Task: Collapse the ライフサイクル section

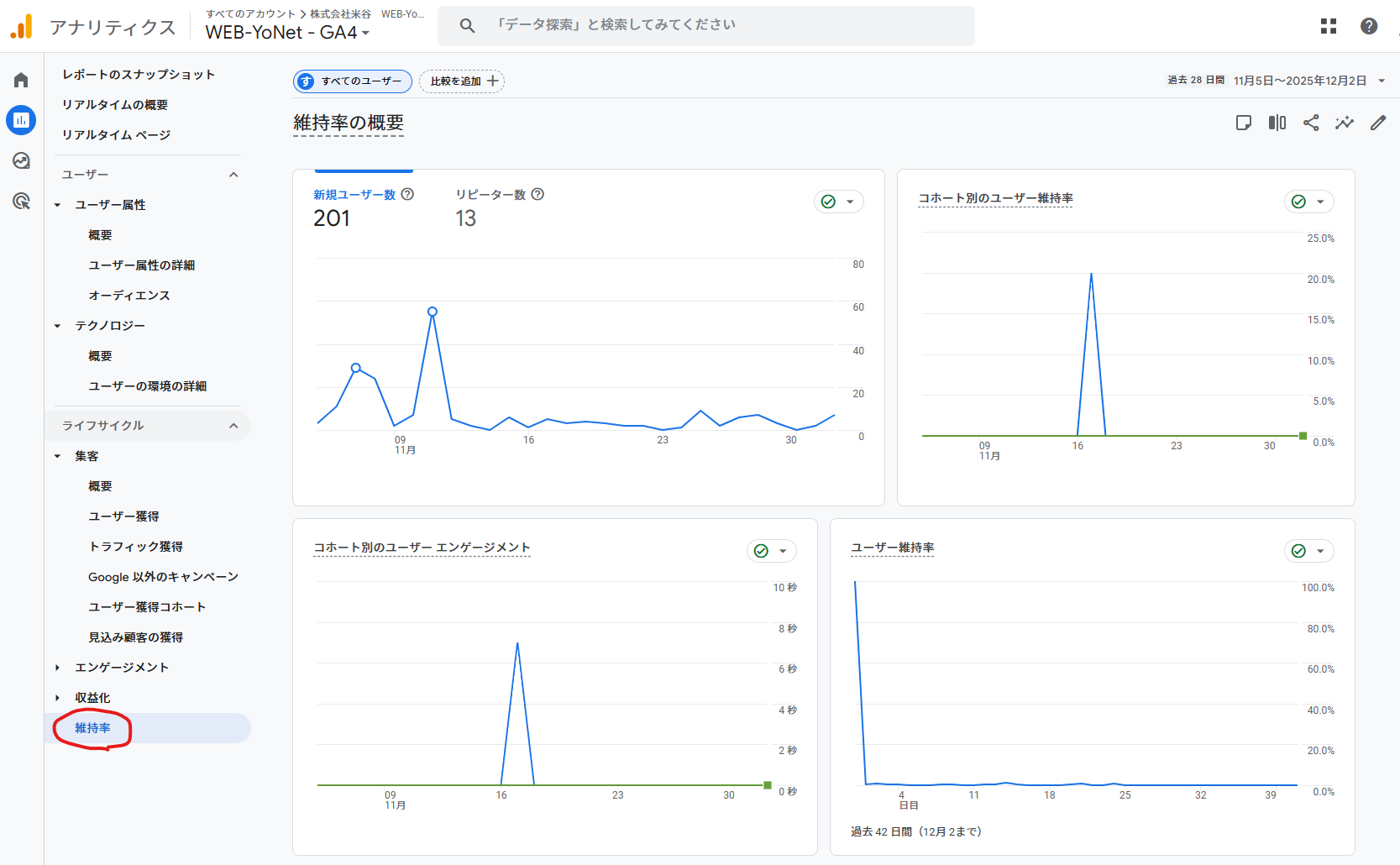Action: tap(233, 426)
